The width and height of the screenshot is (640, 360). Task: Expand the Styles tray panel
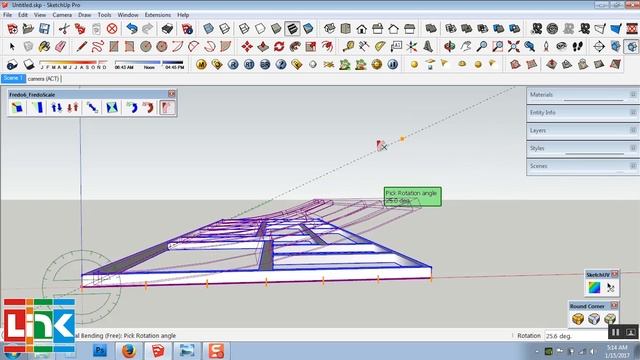coord(583,148)
